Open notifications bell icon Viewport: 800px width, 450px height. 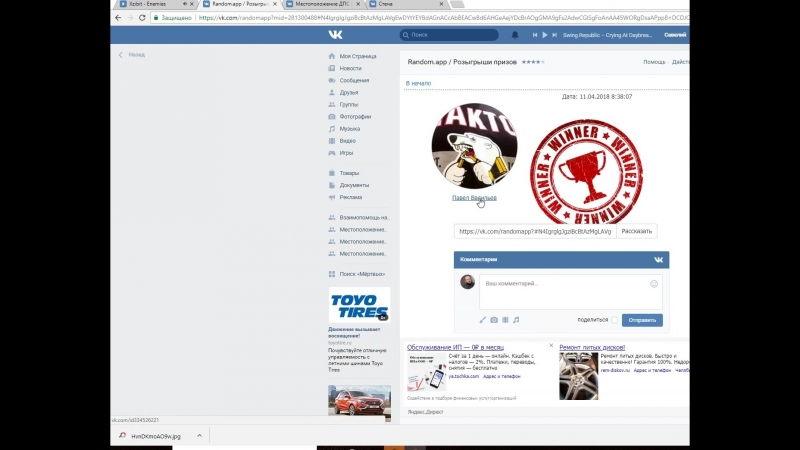click(515, 35)
